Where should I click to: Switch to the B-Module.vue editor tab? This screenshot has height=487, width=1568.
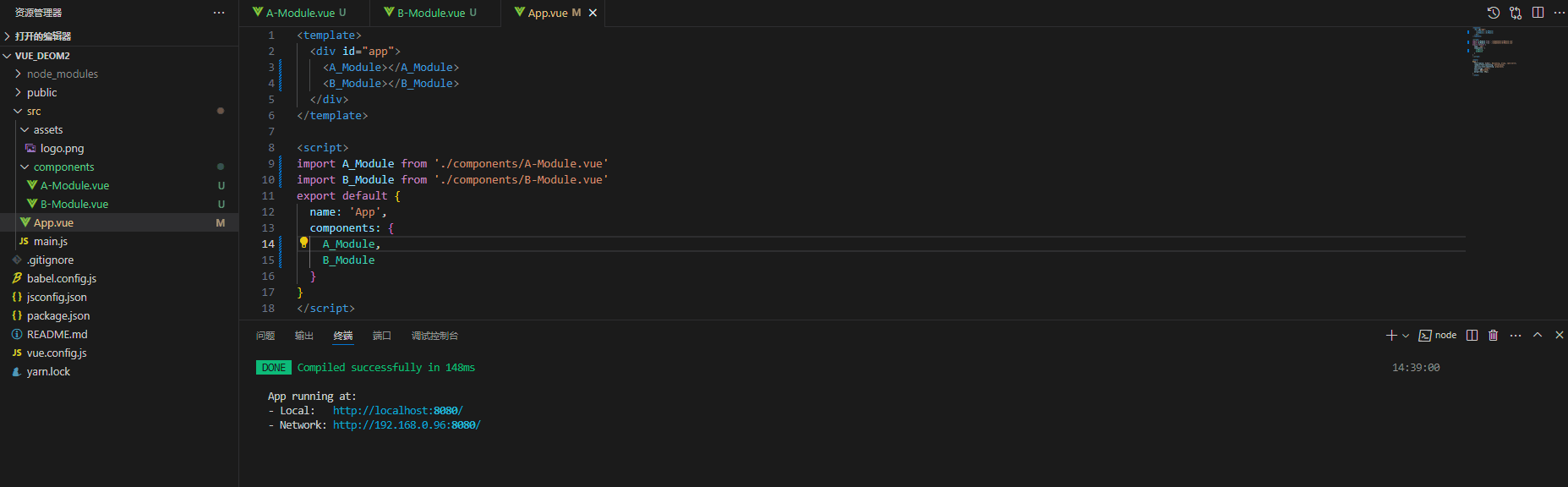[431, 13]
